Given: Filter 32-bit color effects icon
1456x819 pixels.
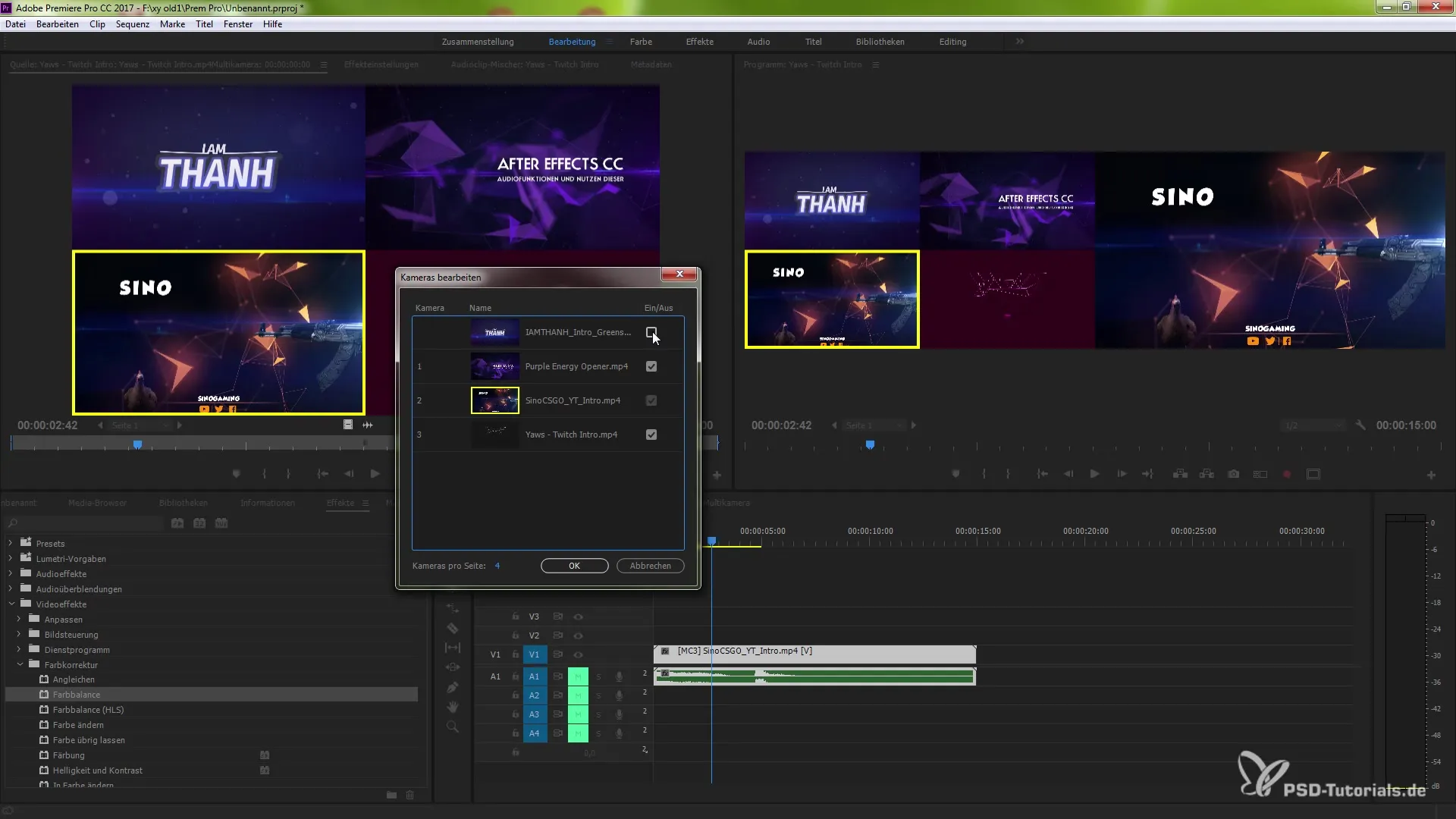Looking at the screenshot, I should coord(199,523).
